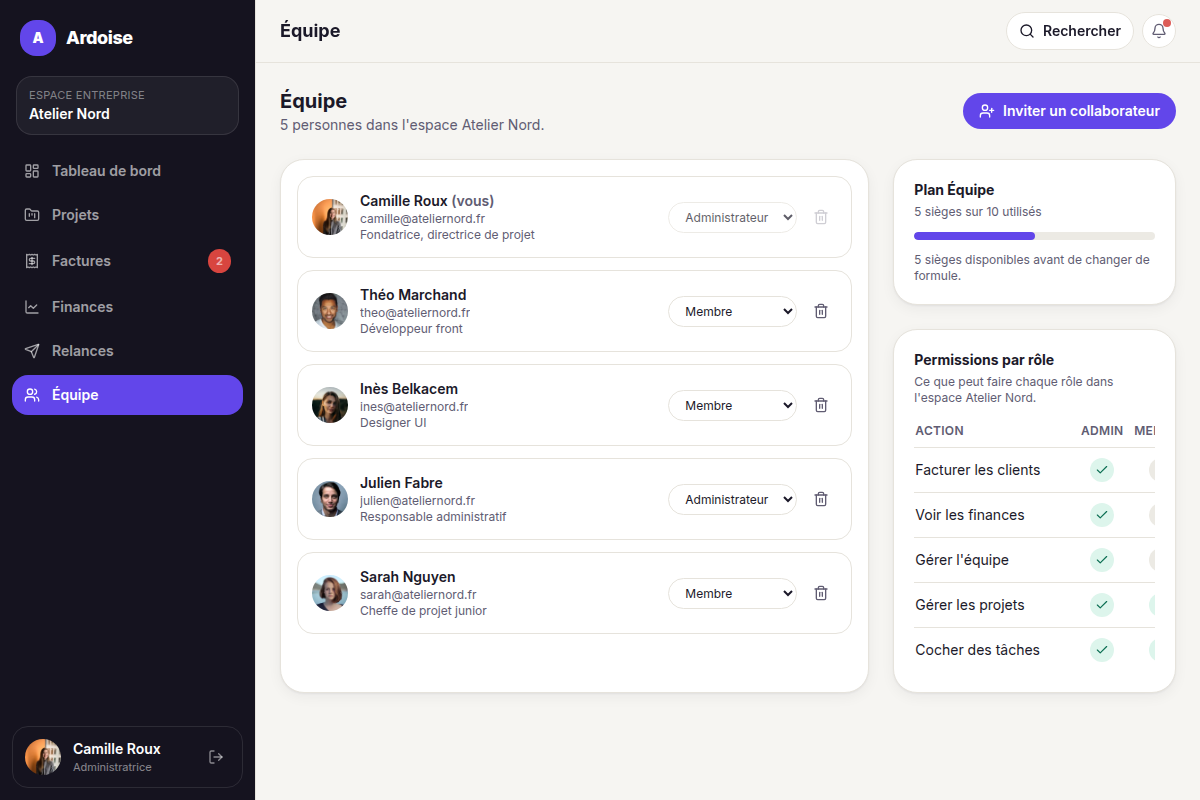Navigate to Factures

coord(127,261)
